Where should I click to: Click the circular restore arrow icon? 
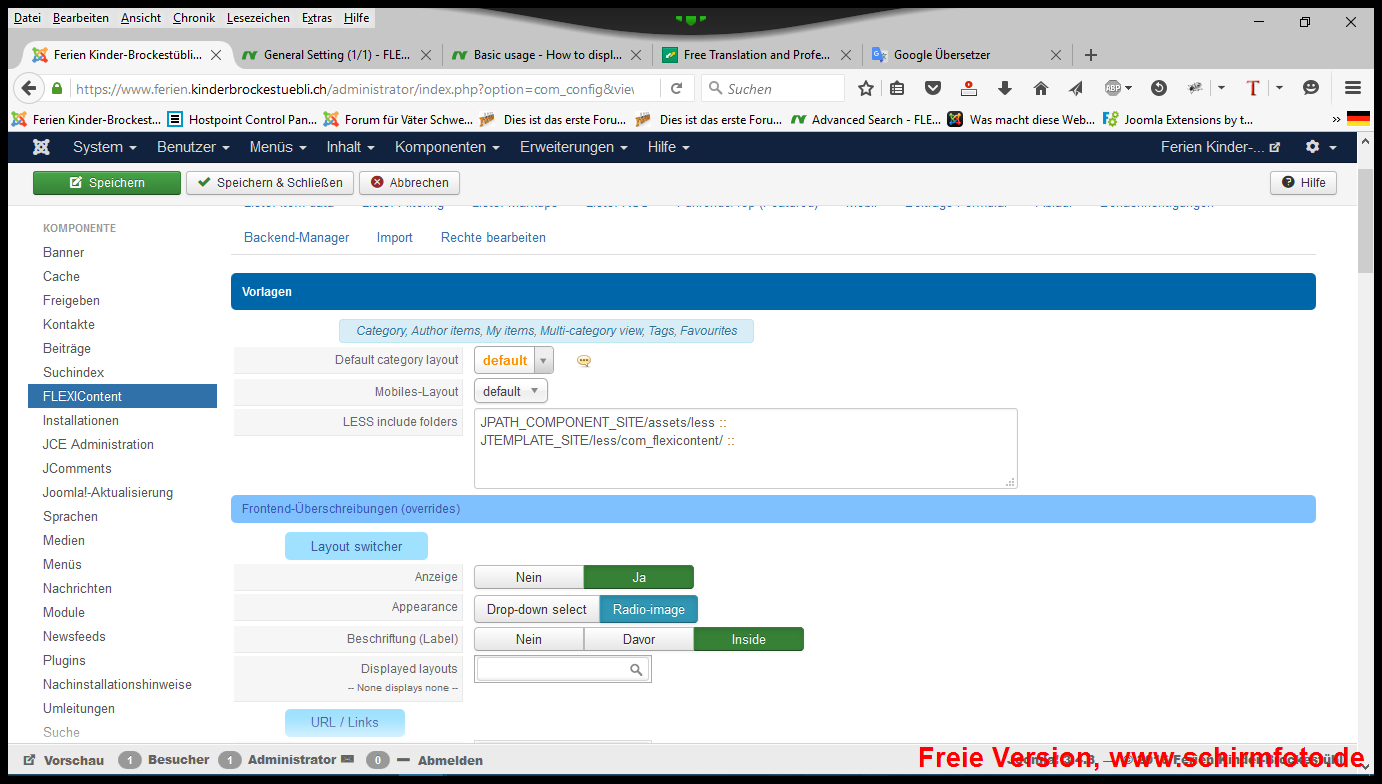coord(1158,88)
